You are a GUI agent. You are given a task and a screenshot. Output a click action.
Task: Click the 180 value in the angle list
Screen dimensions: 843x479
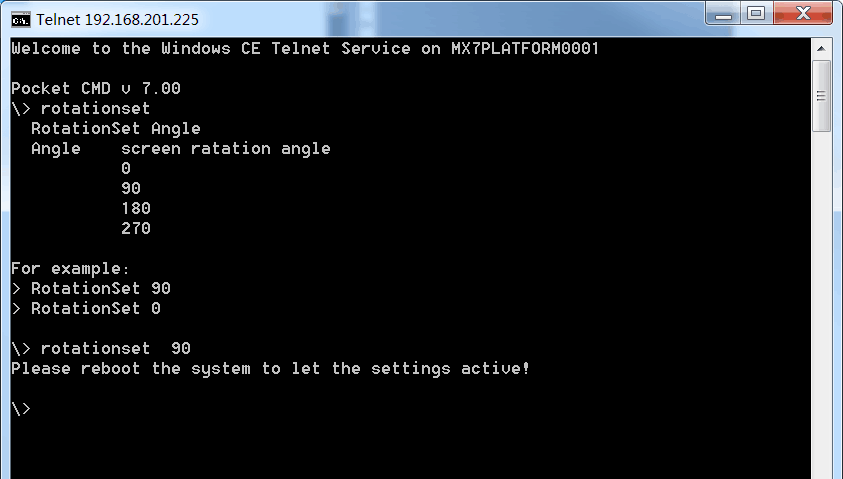135,209
